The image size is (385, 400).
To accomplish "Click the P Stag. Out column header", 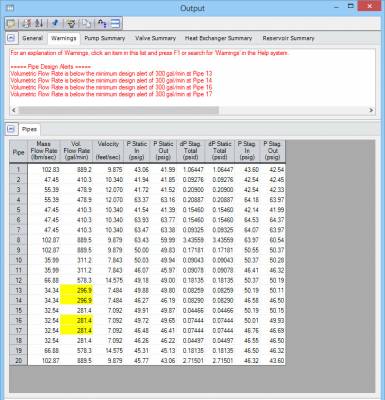I will point(272,152).
